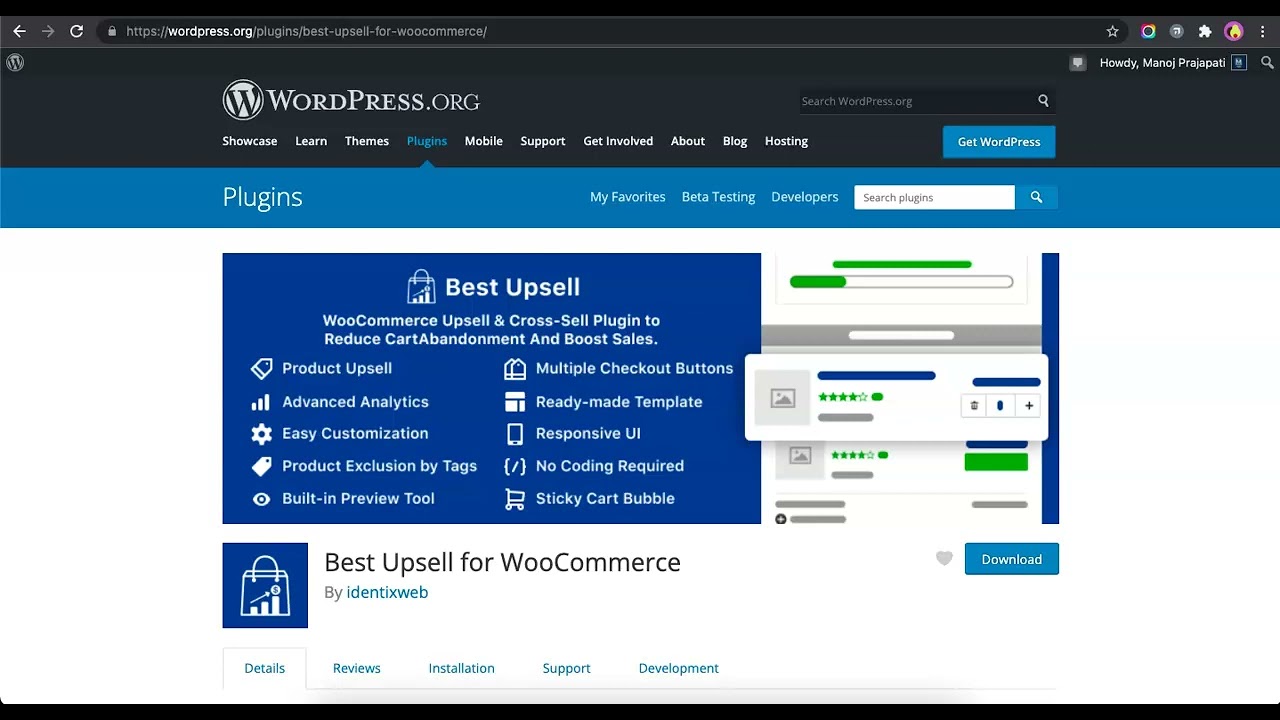The width and height of the screenshot is (1280, 720).
Task: Favorite the plugin with the heart icon
Action: click(944, 558)
